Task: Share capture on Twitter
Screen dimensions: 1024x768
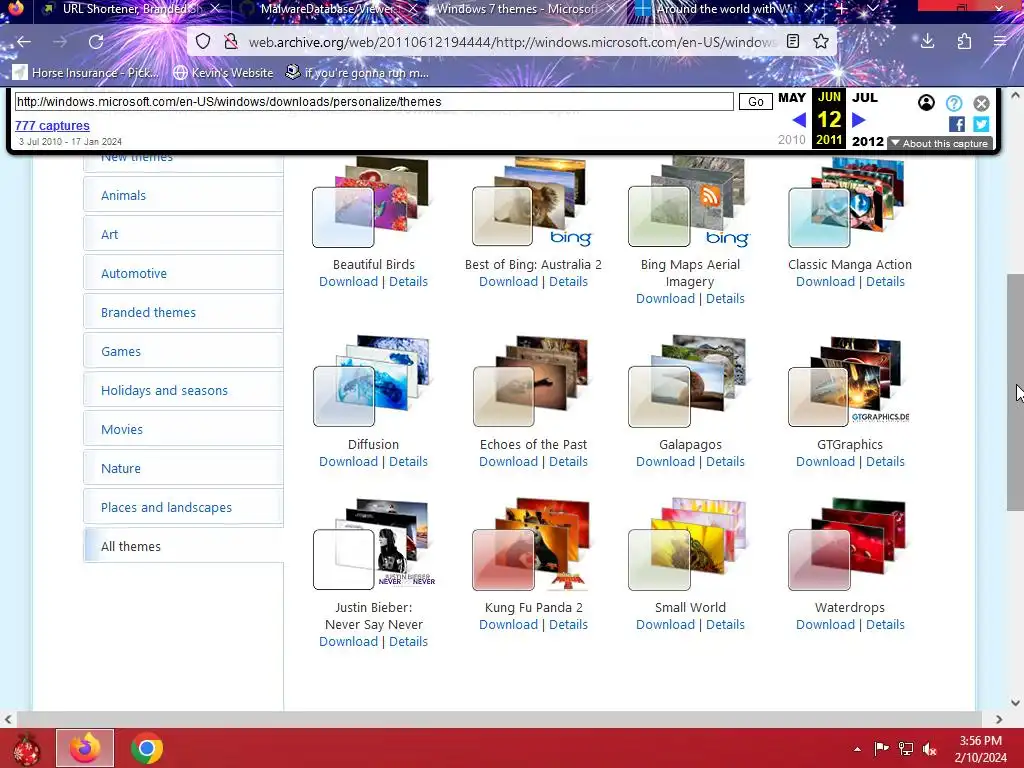Action: [x=981, y=124]
